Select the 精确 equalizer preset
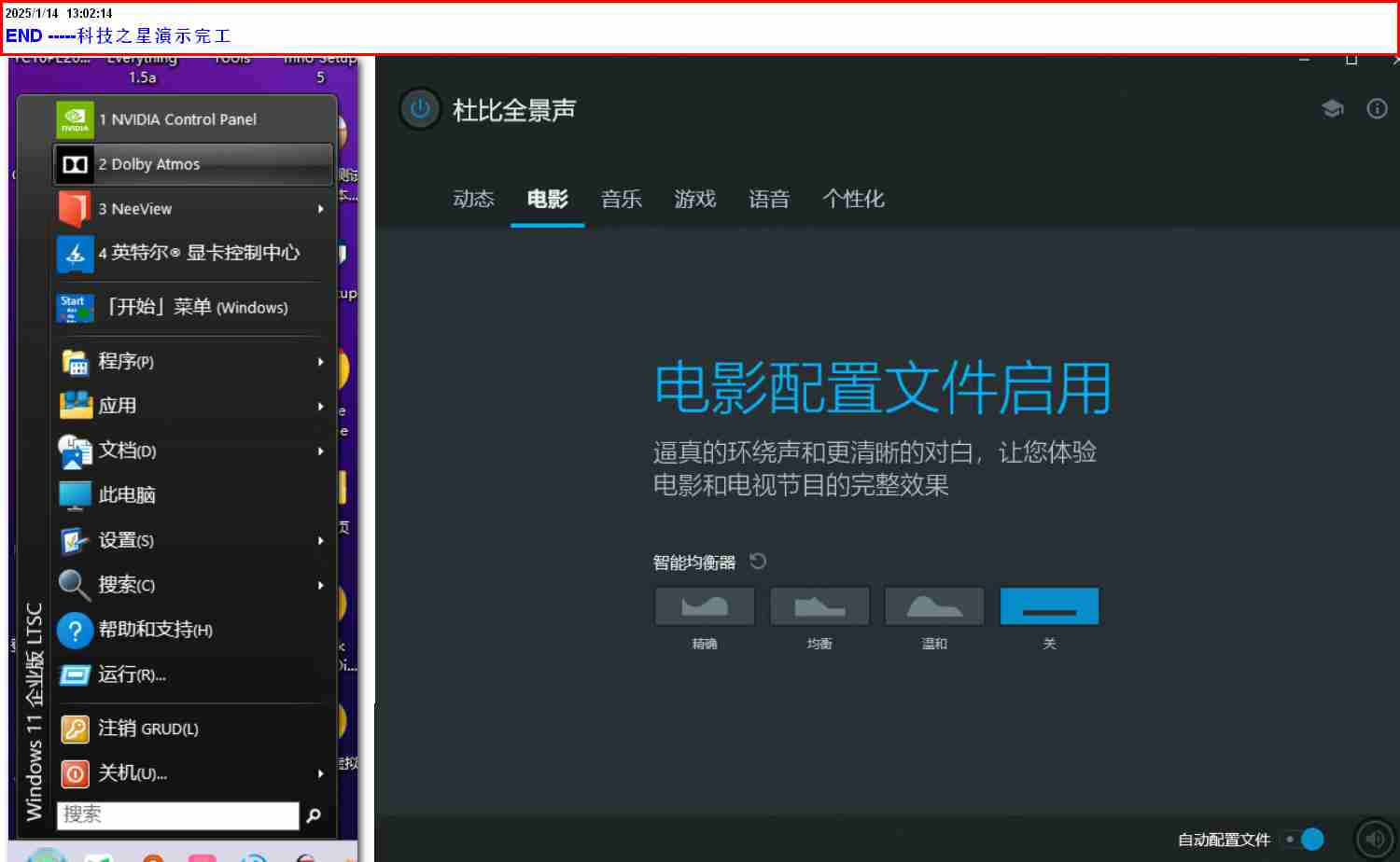This screenshot has width=1400, height=862. click(x=705, y=606)
